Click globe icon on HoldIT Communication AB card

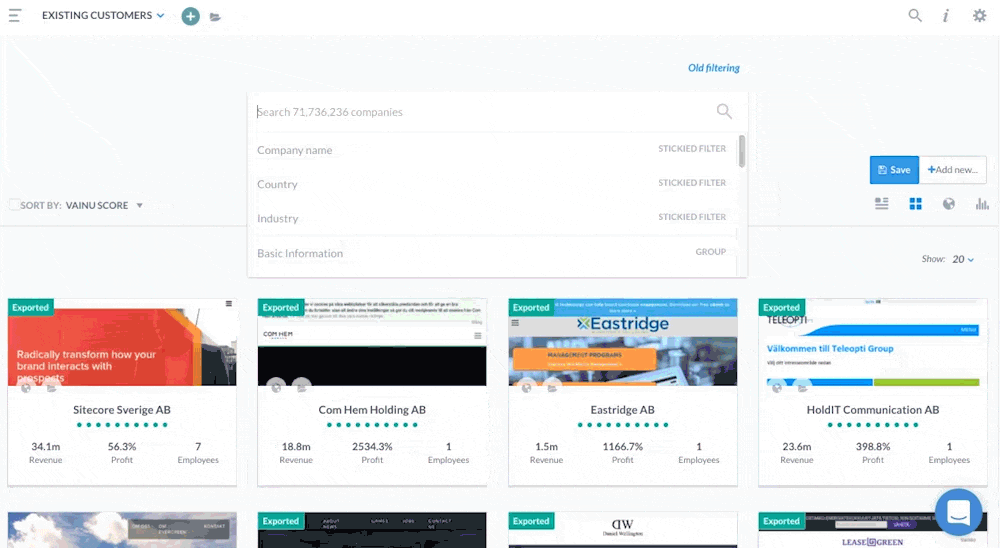click(777, 386)
